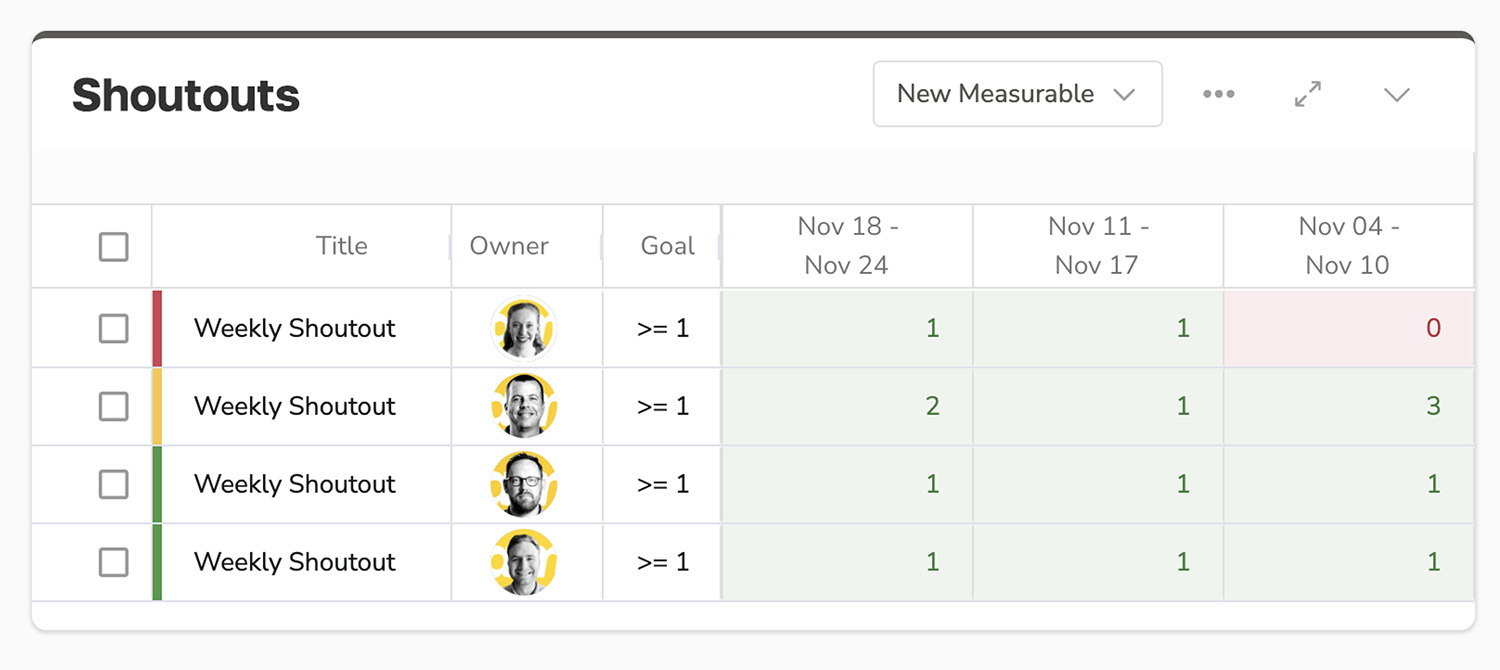Open the three-dots more options menu

(x=1218, y=94)
